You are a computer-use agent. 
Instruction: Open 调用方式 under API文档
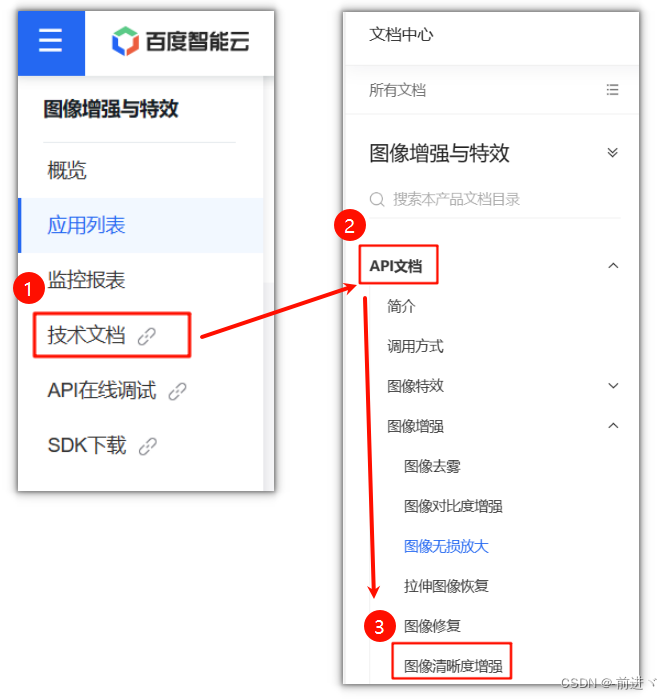(415, 346)
